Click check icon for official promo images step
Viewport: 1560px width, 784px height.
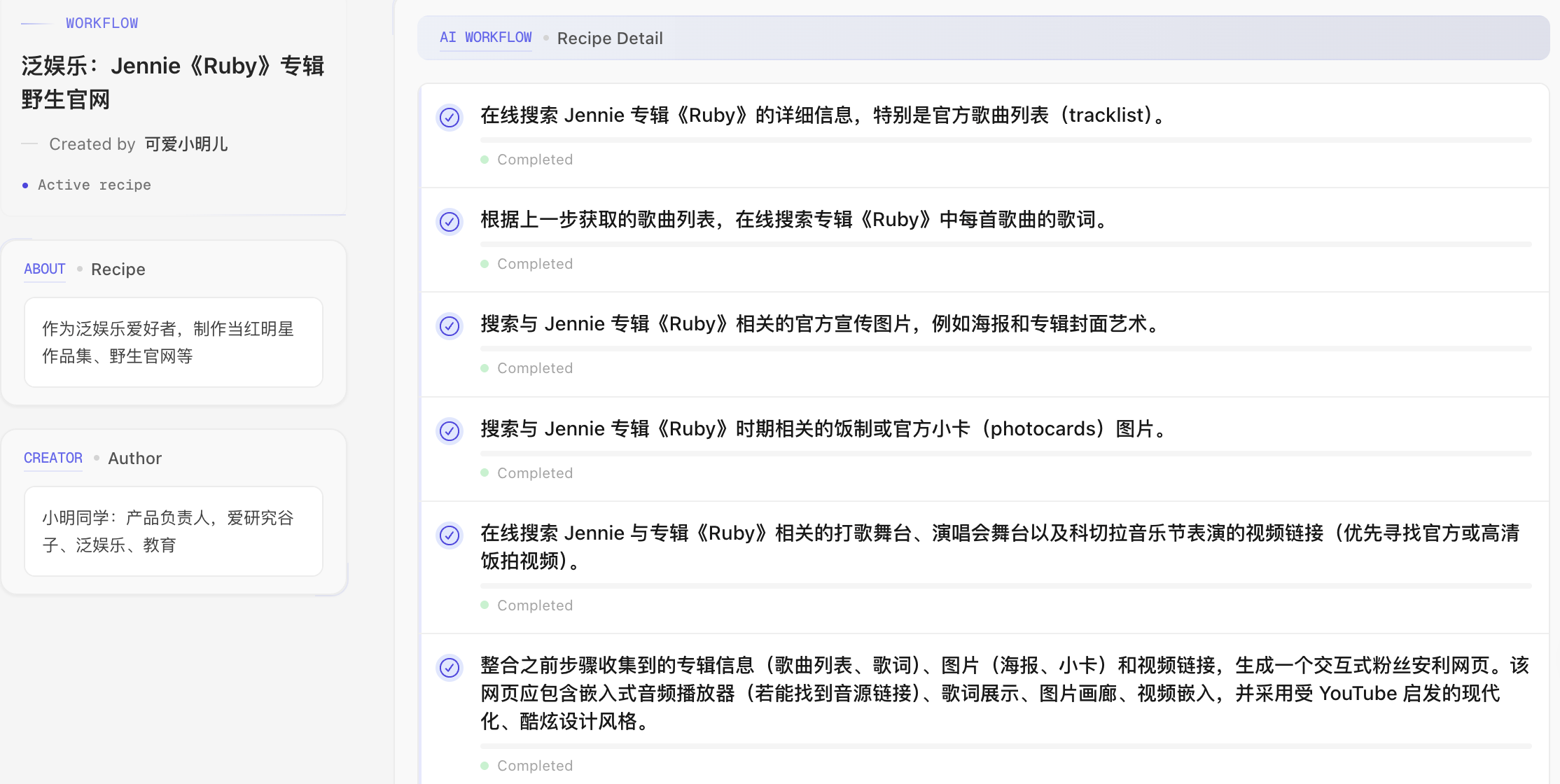[450, 326]
